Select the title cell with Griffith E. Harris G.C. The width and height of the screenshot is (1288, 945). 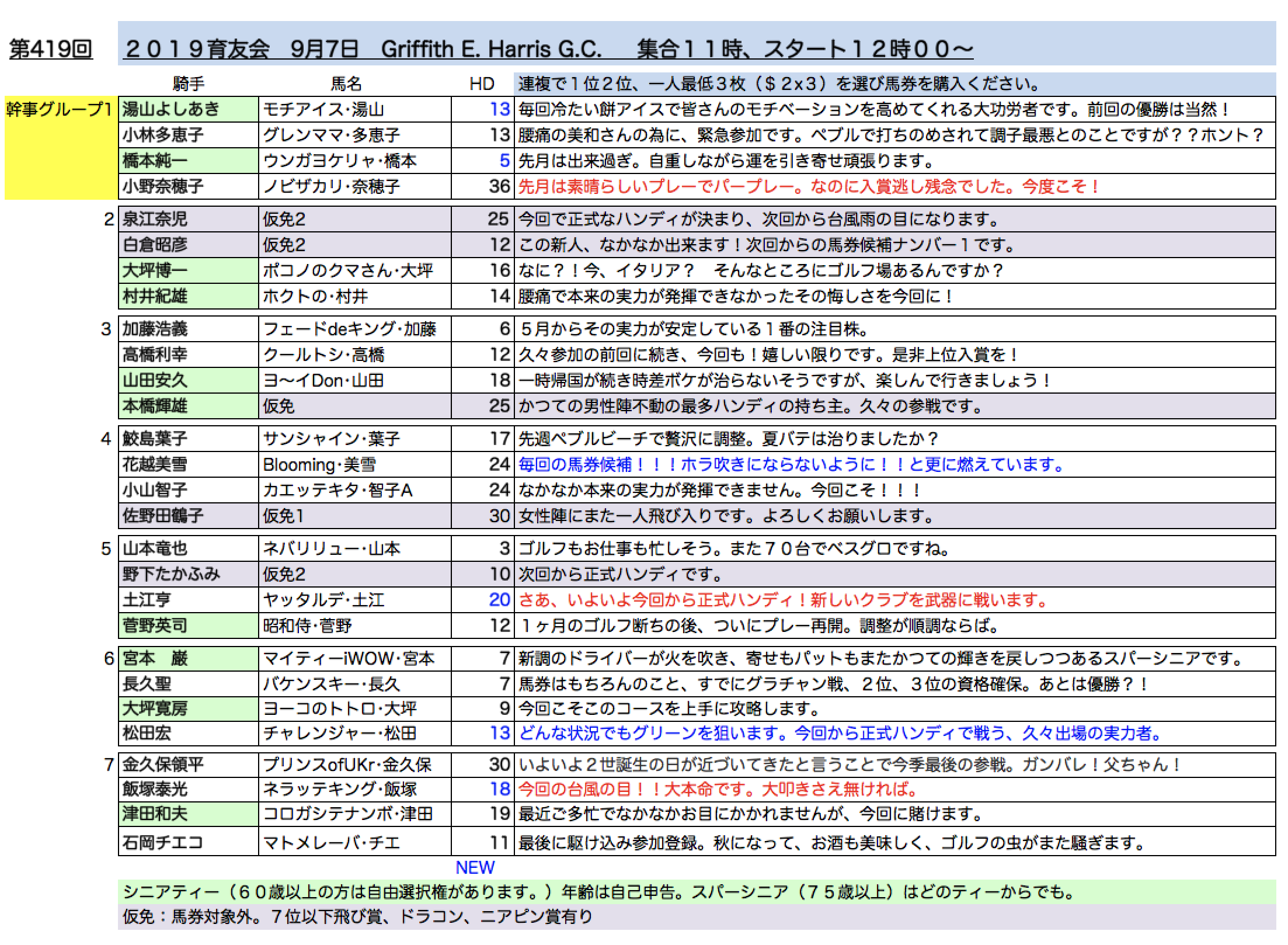(x=697, y=43)
